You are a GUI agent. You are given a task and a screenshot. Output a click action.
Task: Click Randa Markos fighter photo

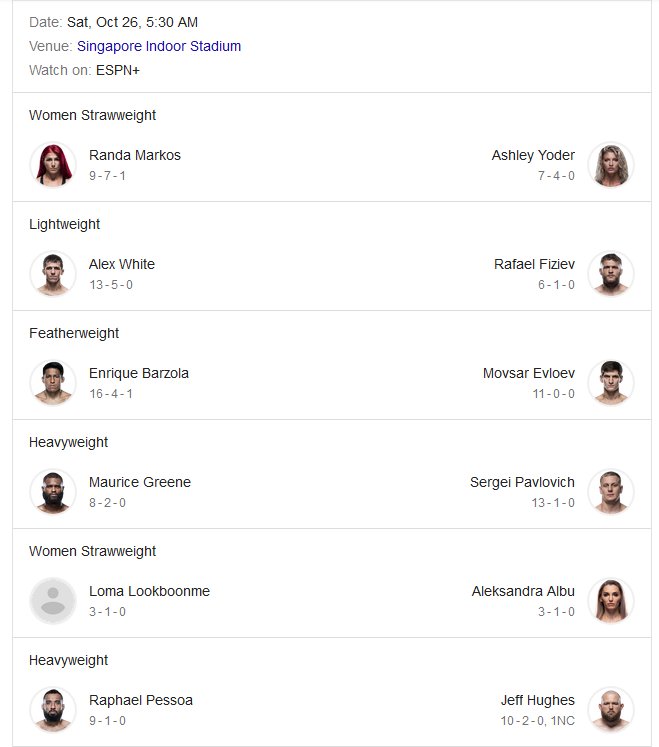tap(53, 165)
